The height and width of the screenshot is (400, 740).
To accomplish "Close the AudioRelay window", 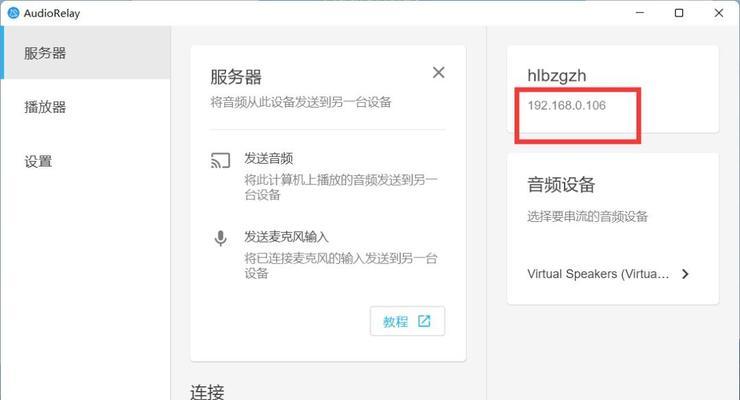I will [719, 13].
